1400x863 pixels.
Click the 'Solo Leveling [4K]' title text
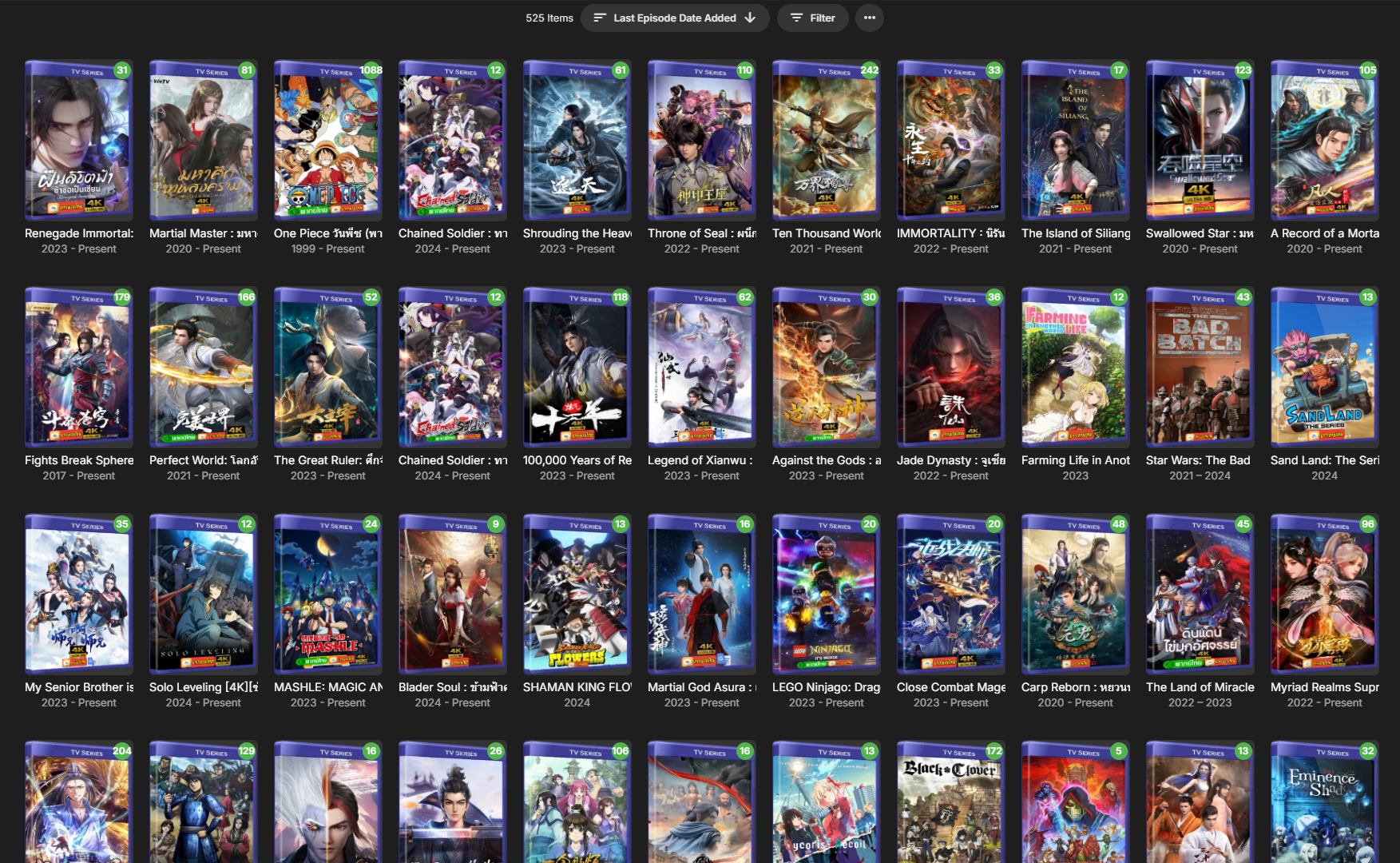pos(204,687)
